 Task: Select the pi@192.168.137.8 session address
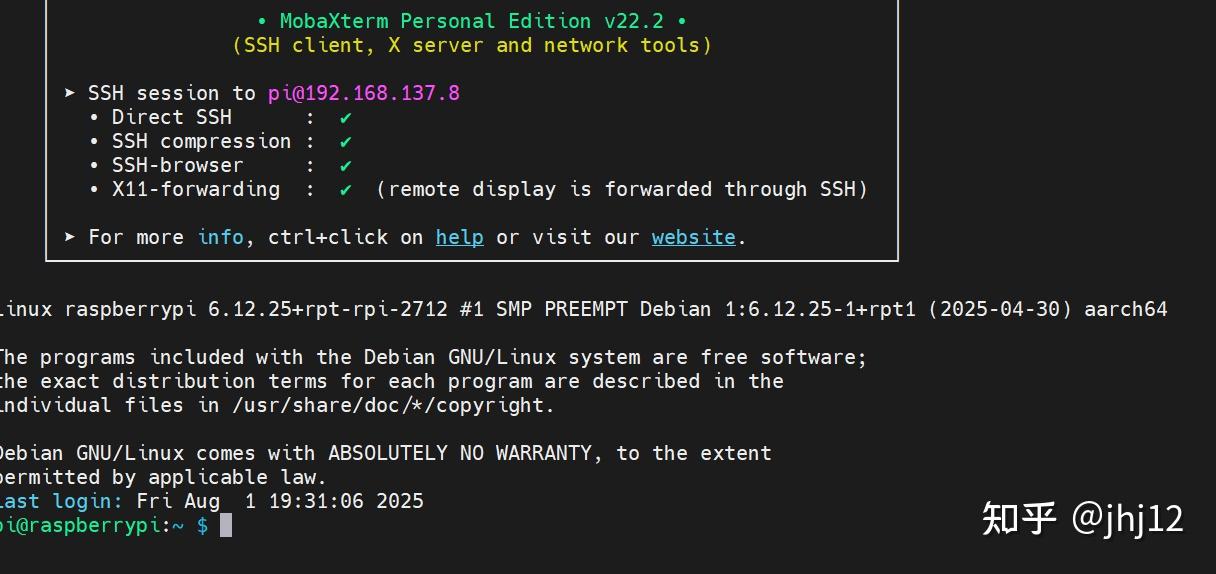(x=363, y=93)
